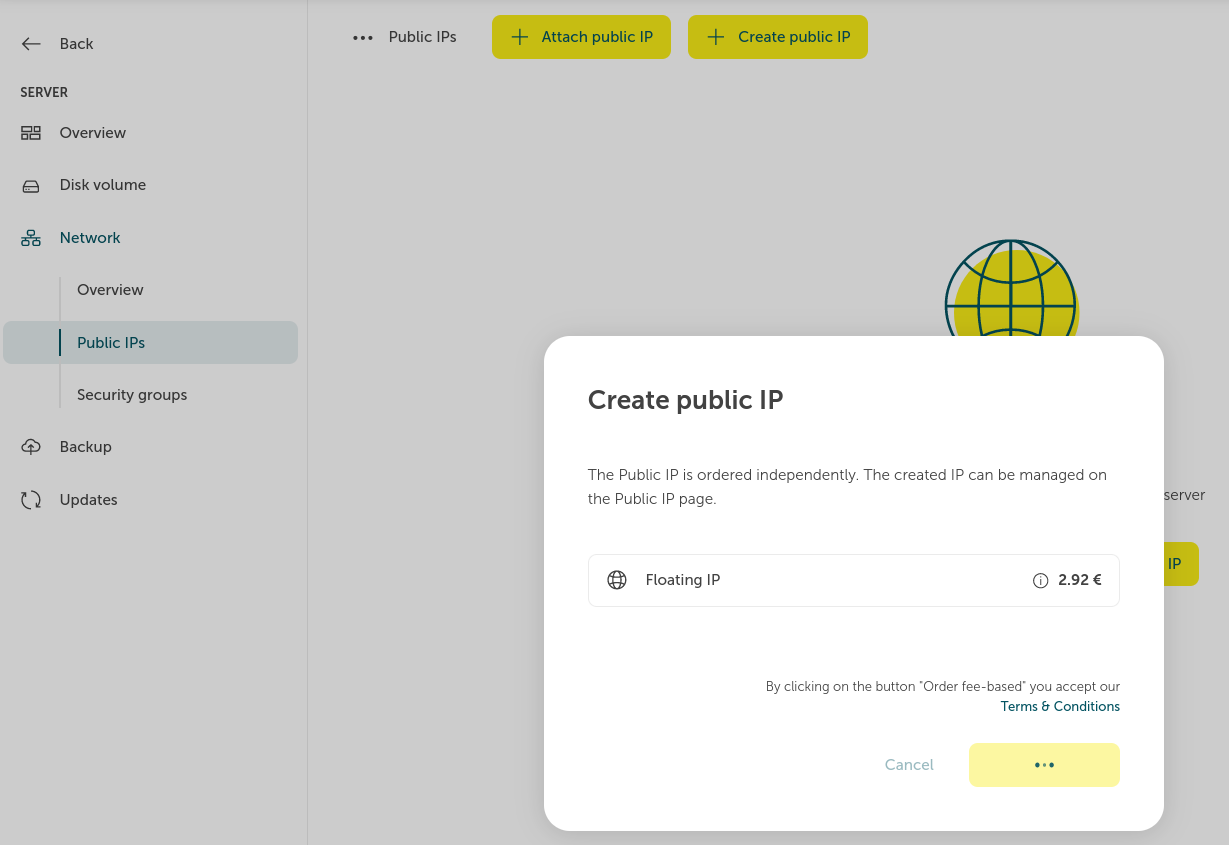Click the Backup cloud icon
This screenshot has width=1229, height=845.
pyautogui.click(x=31, y=447)
